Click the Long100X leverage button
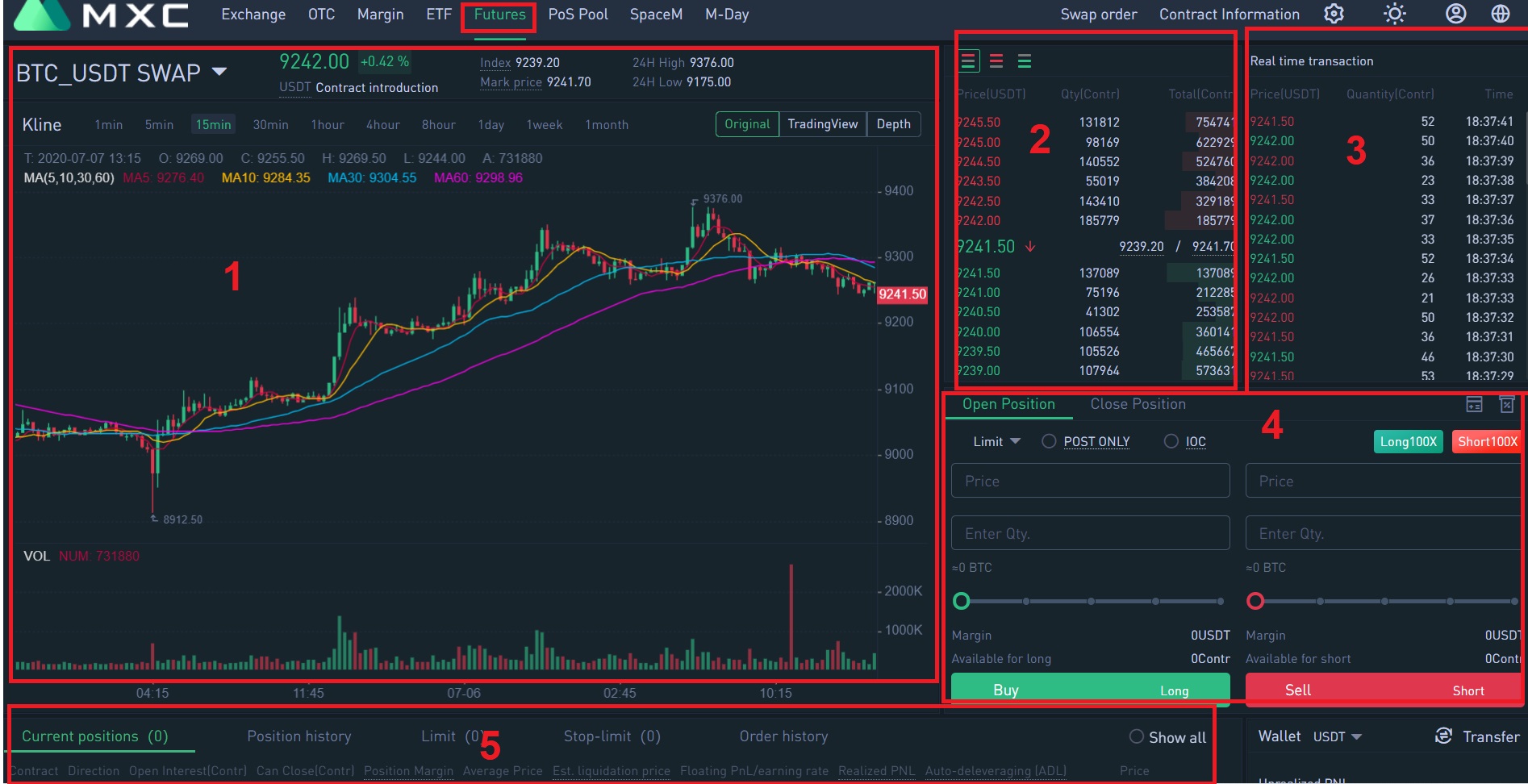Image resolution: width=1528 pixels, height=784 pixels. point(1408,441)
